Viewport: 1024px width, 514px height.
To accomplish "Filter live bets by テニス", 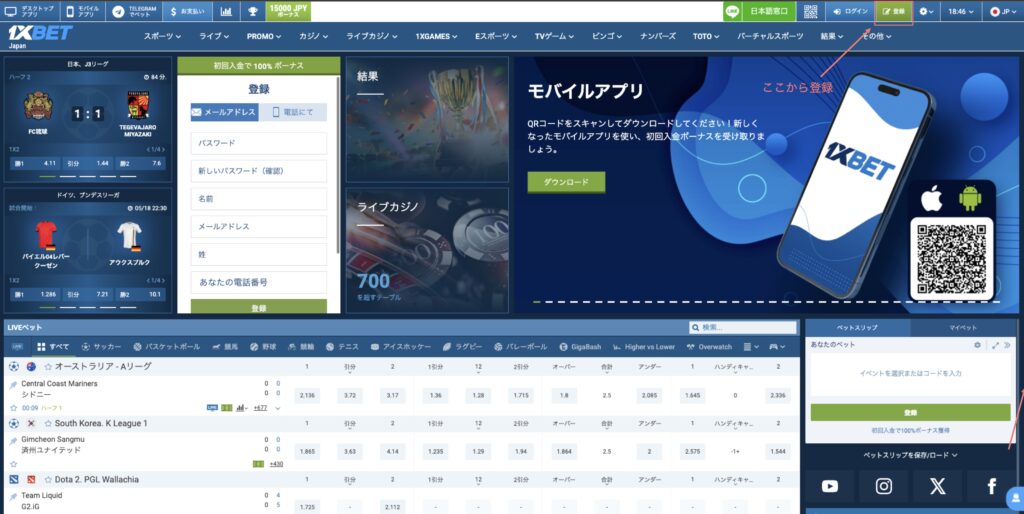I will tap(342, 347).
